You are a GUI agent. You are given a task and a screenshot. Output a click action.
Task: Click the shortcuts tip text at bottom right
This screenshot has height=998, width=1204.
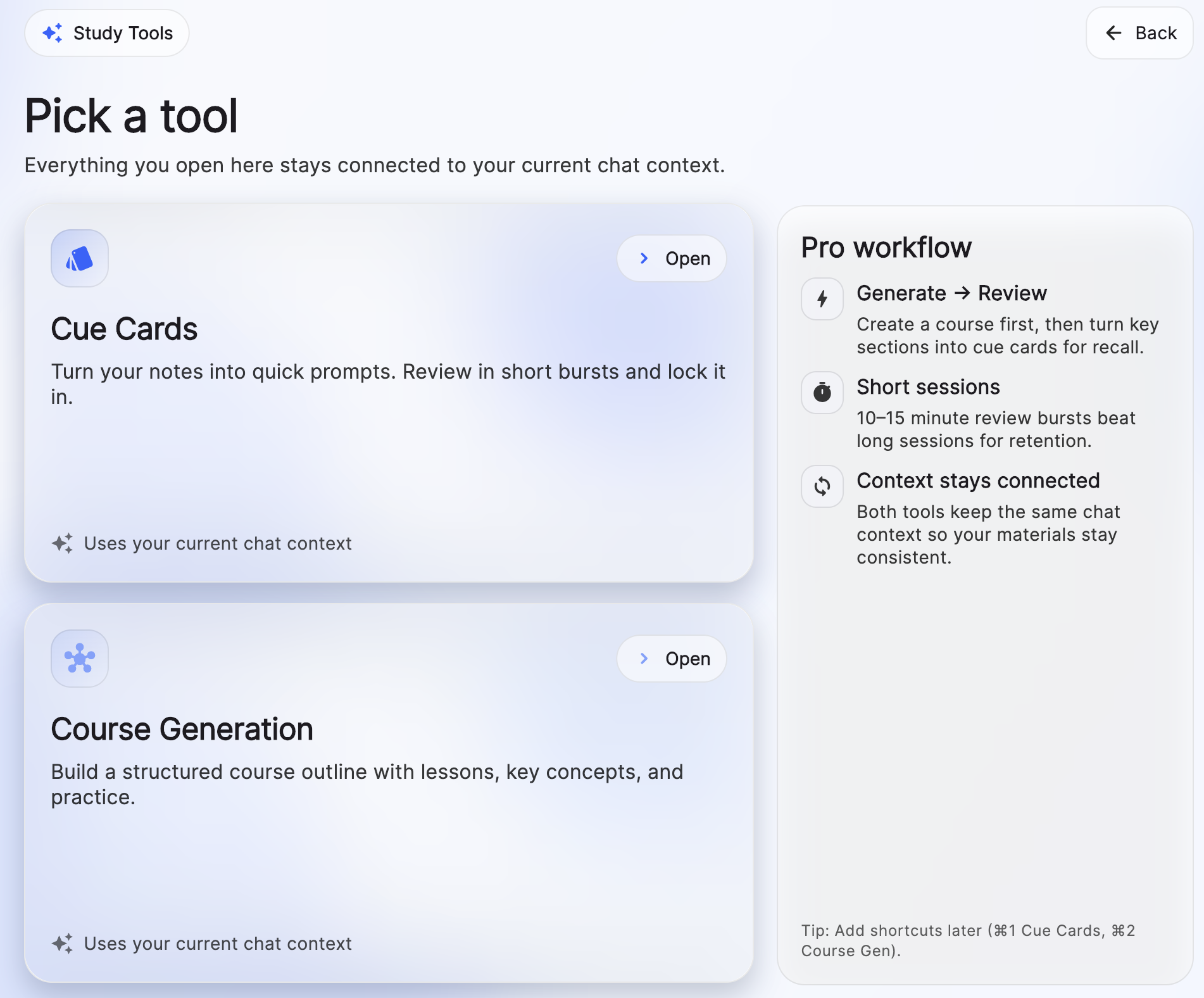967,940
